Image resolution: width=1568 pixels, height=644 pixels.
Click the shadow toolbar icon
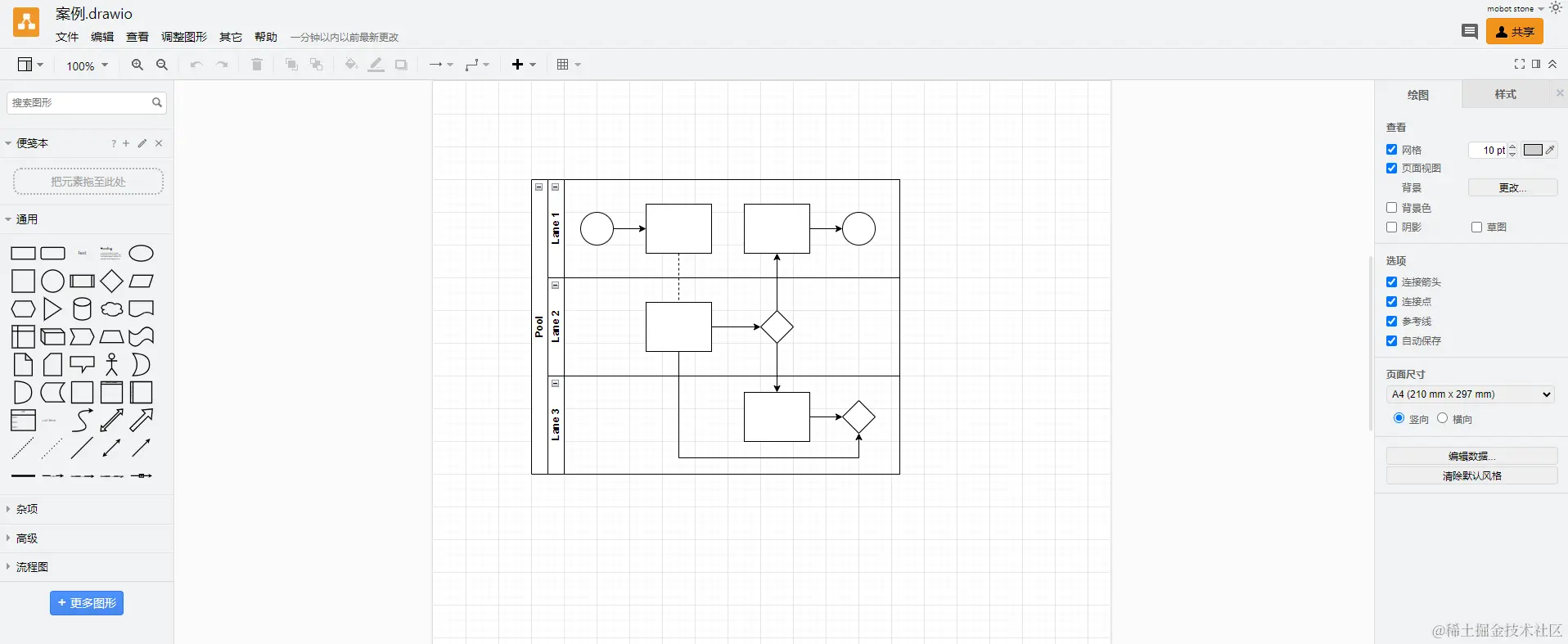point(401,65)
